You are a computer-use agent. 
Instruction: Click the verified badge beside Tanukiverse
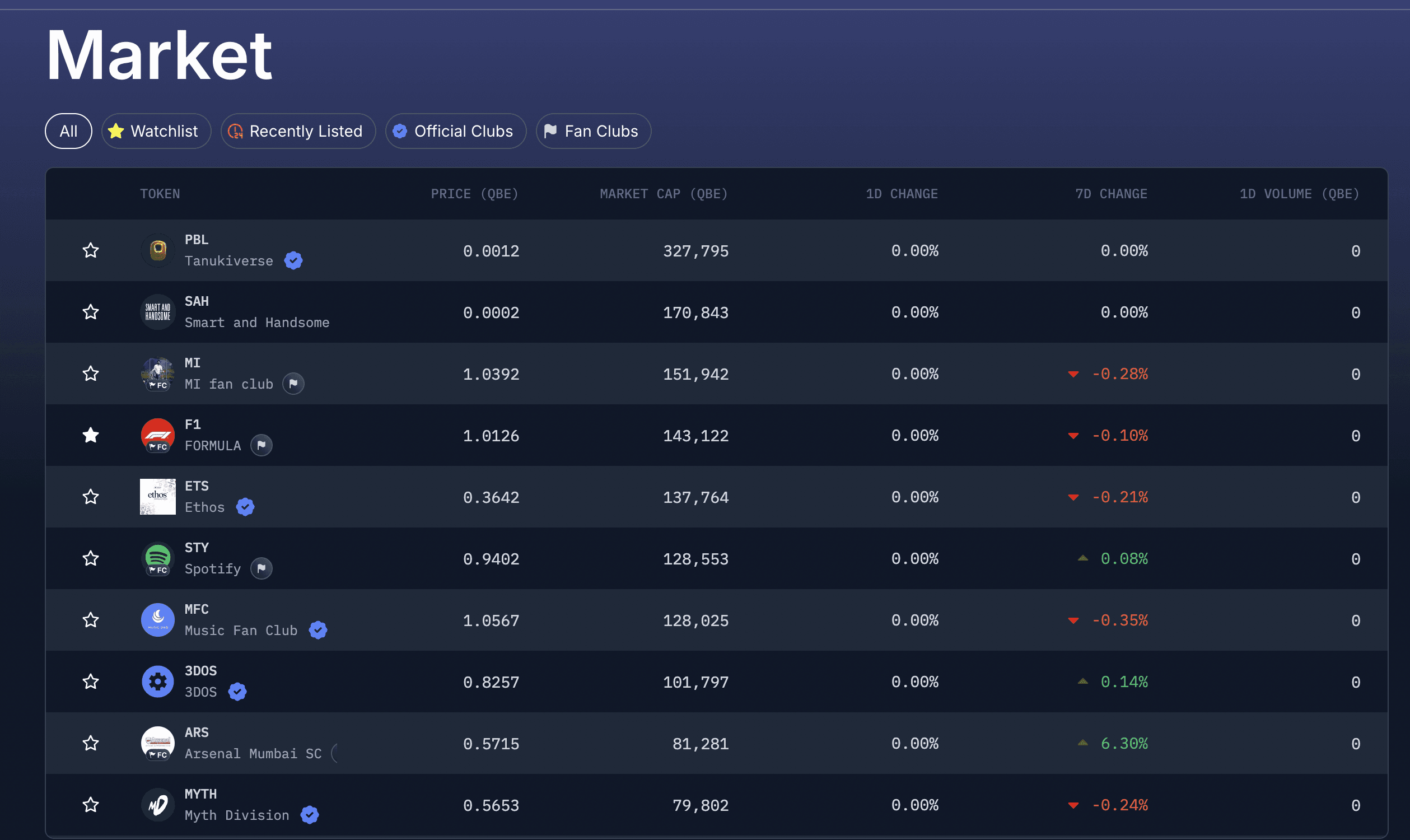(x=293, y=261)
